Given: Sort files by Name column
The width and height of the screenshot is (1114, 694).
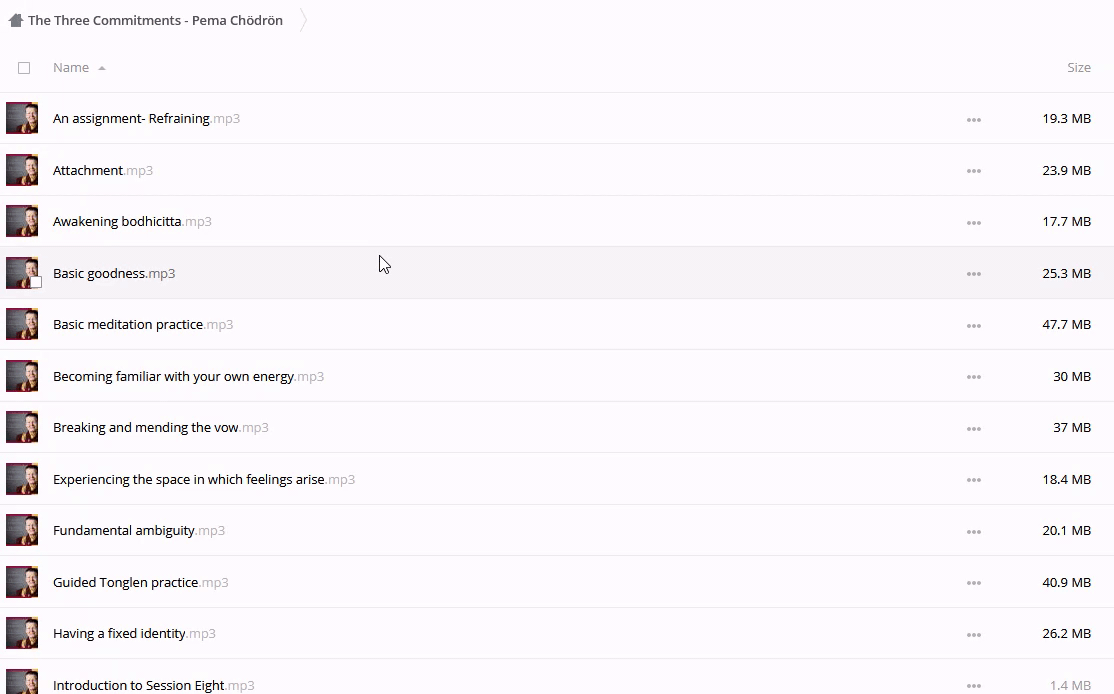Looking at the screenshot, I should coord(70,68).
